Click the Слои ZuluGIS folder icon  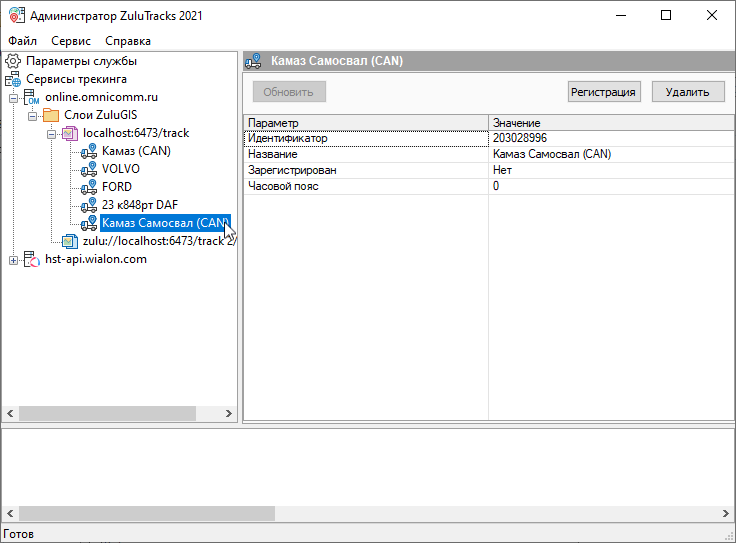click(x=51, y=115)
